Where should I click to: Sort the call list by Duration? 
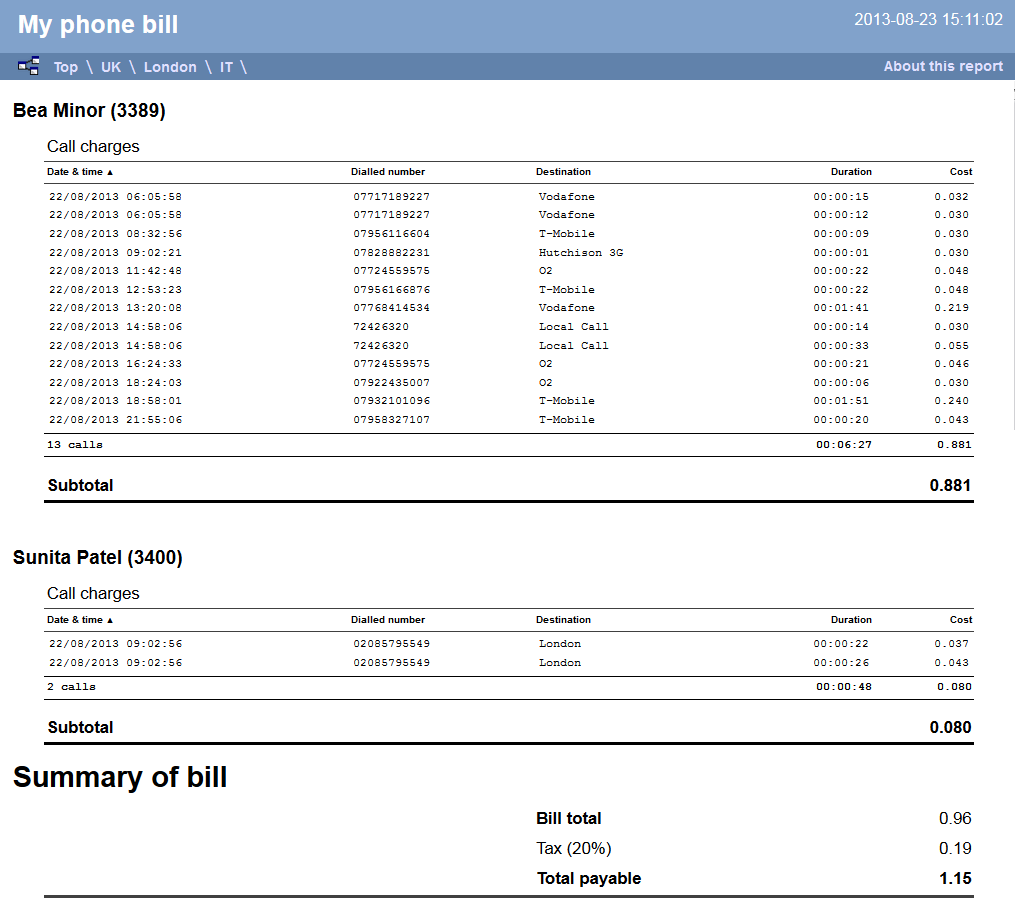851,171
